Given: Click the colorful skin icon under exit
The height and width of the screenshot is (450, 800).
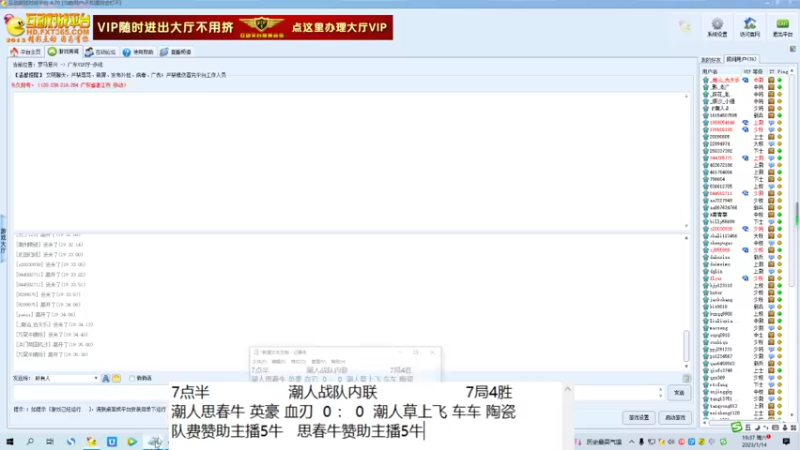Looking at the screenshot, I should 792,48.
